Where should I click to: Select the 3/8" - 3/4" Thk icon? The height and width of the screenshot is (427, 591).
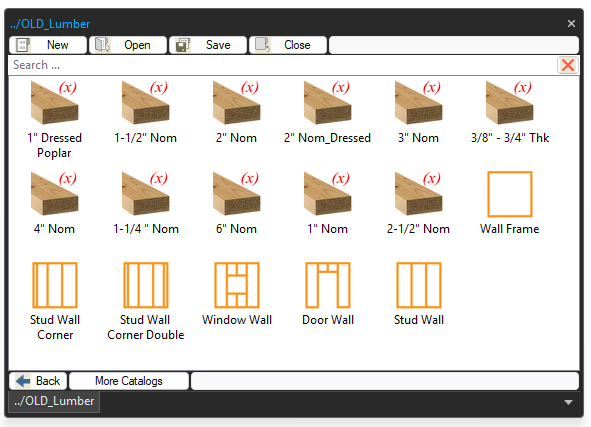tap(510, 103)
